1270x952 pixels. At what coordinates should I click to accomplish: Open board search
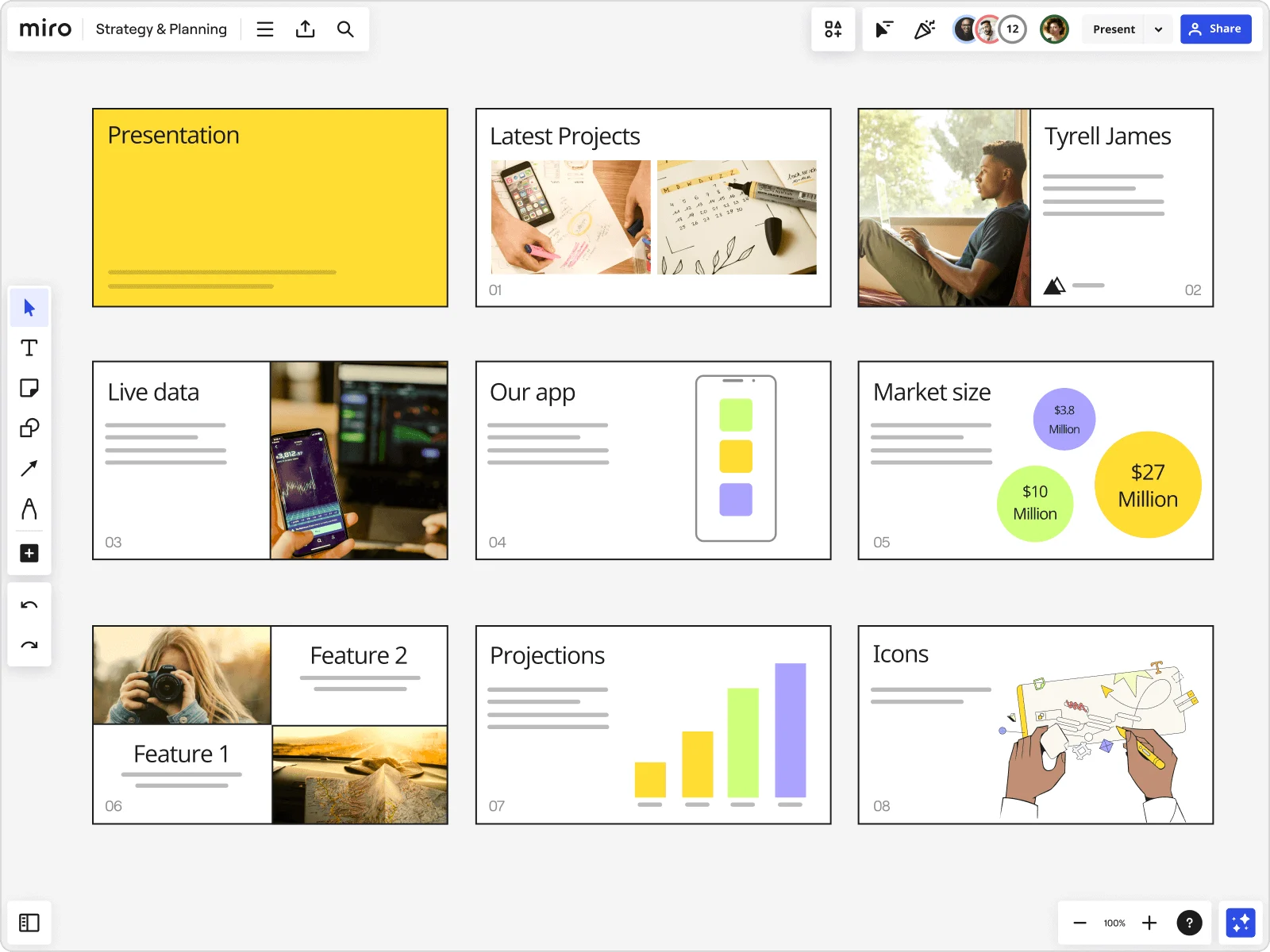pyautogui.click(x=346, y=29)
